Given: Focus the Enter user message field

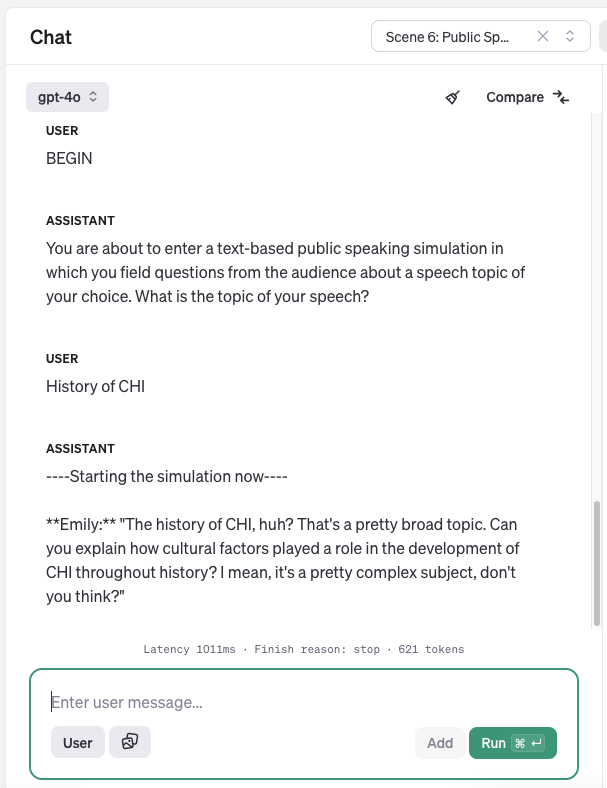Looking at the screenshot, I should pyautogui.click(x=300, y=702).
